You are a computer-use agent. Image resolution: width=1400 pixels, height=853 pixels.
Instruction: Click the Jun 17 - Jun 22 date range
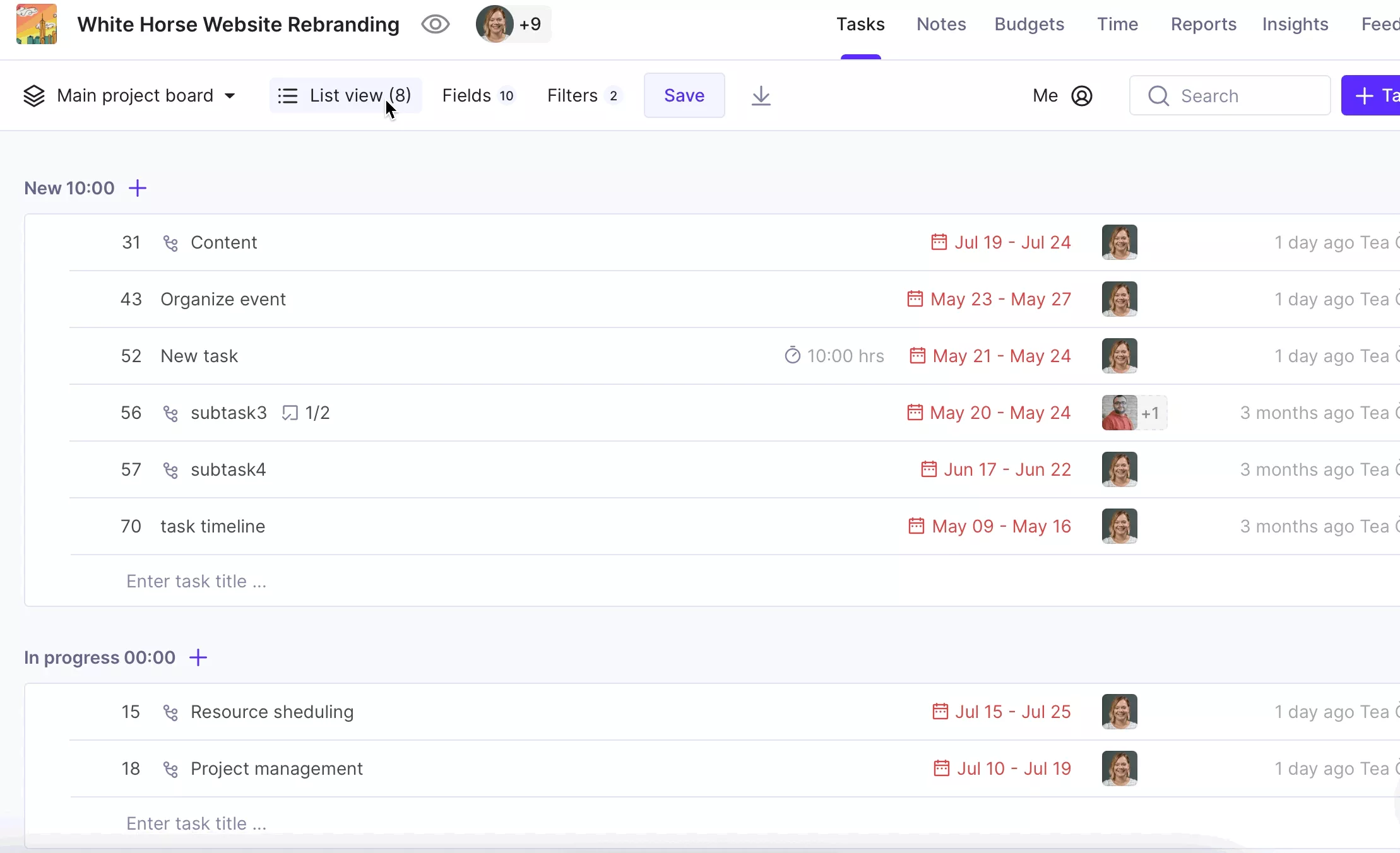1007,469
